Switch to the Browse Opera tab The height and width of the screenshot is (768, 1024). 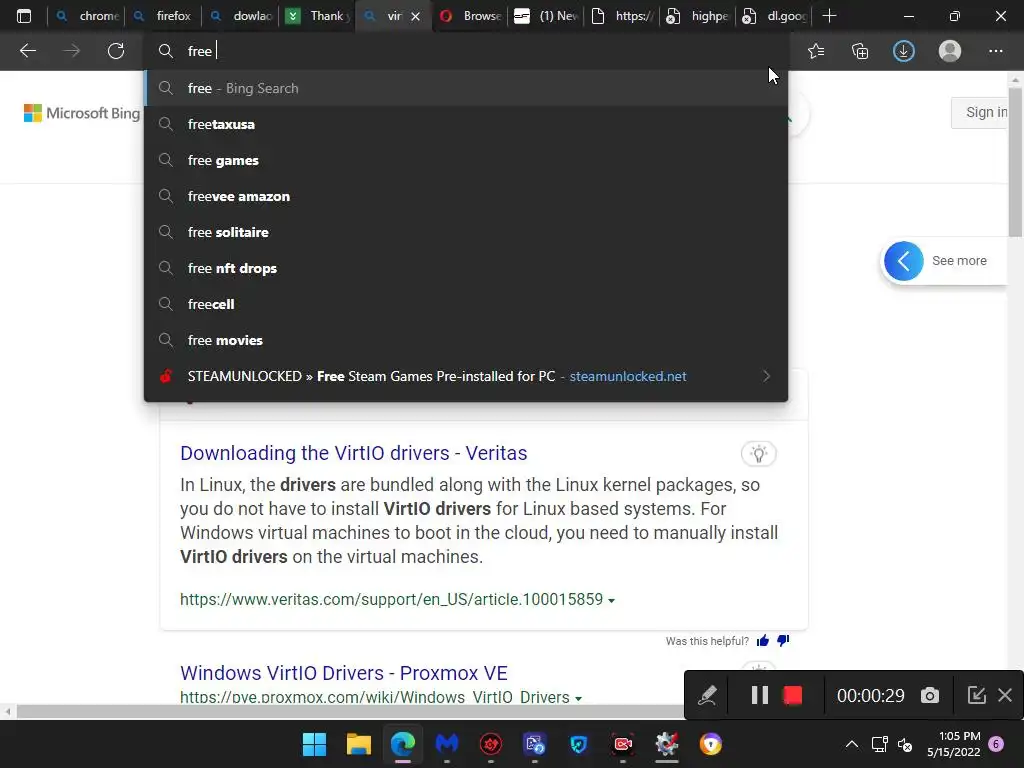[472, 16]
